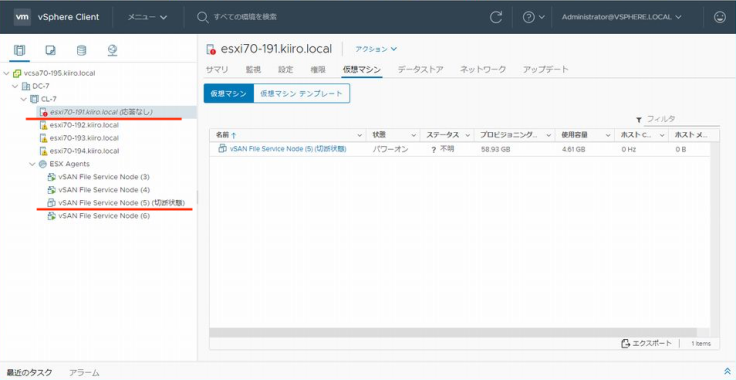Open the メニュー dropdown
The image size is (736, 380).
pyautogui.click(x=147, y=17)
